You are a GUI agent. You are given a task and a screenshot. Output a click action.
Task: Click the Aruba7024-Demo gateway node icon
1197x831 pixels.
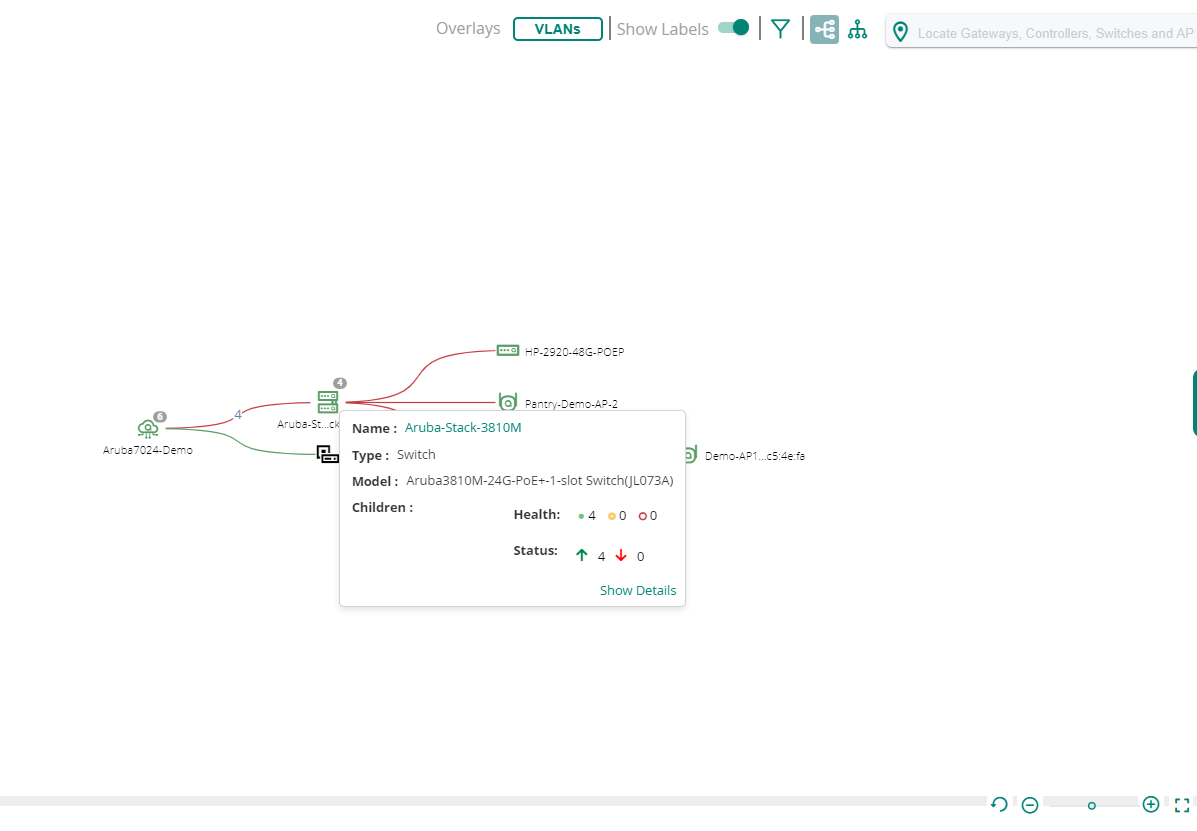coord(147,429)
